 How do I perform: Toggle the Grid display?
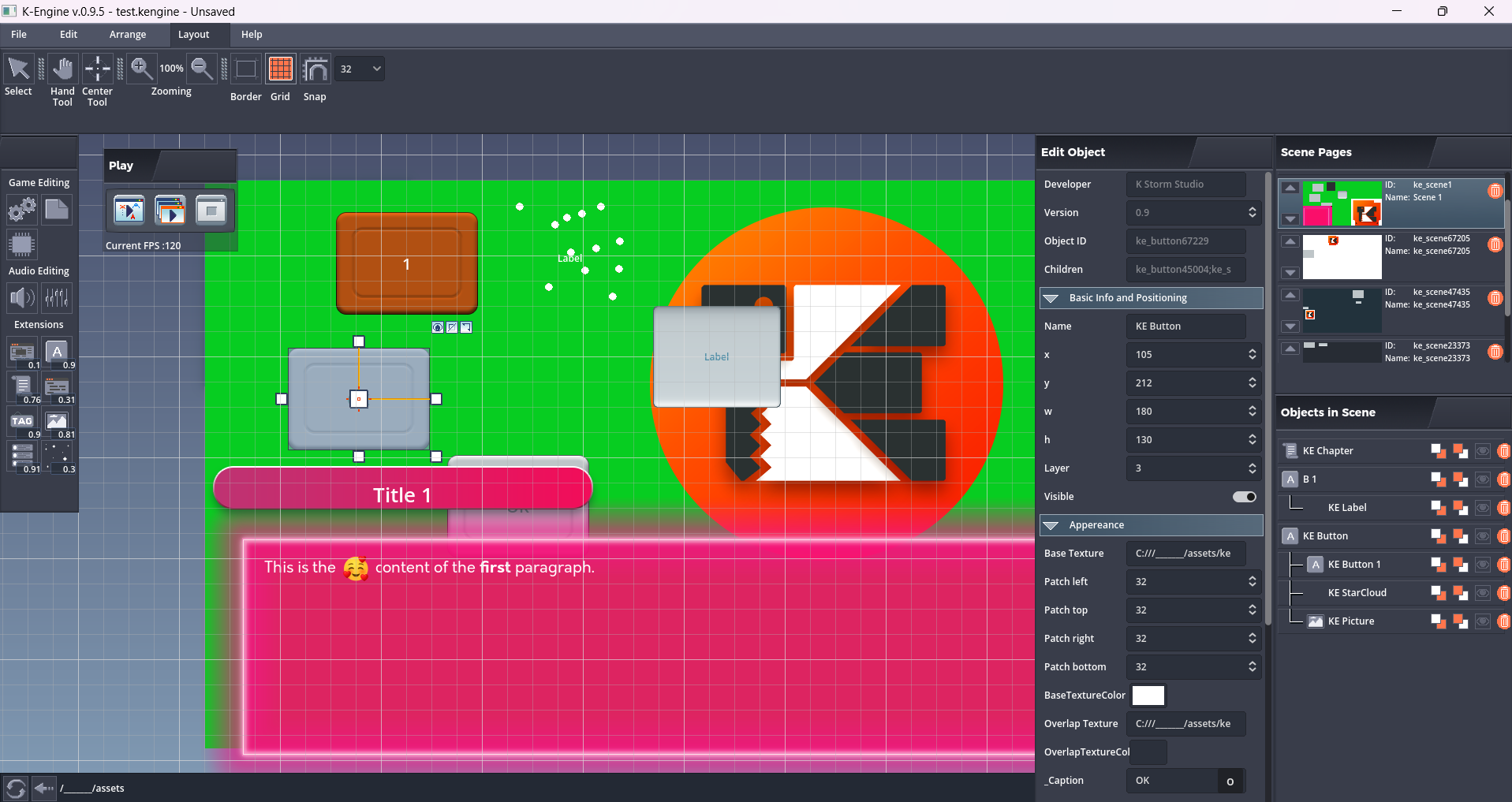point(280,69)
